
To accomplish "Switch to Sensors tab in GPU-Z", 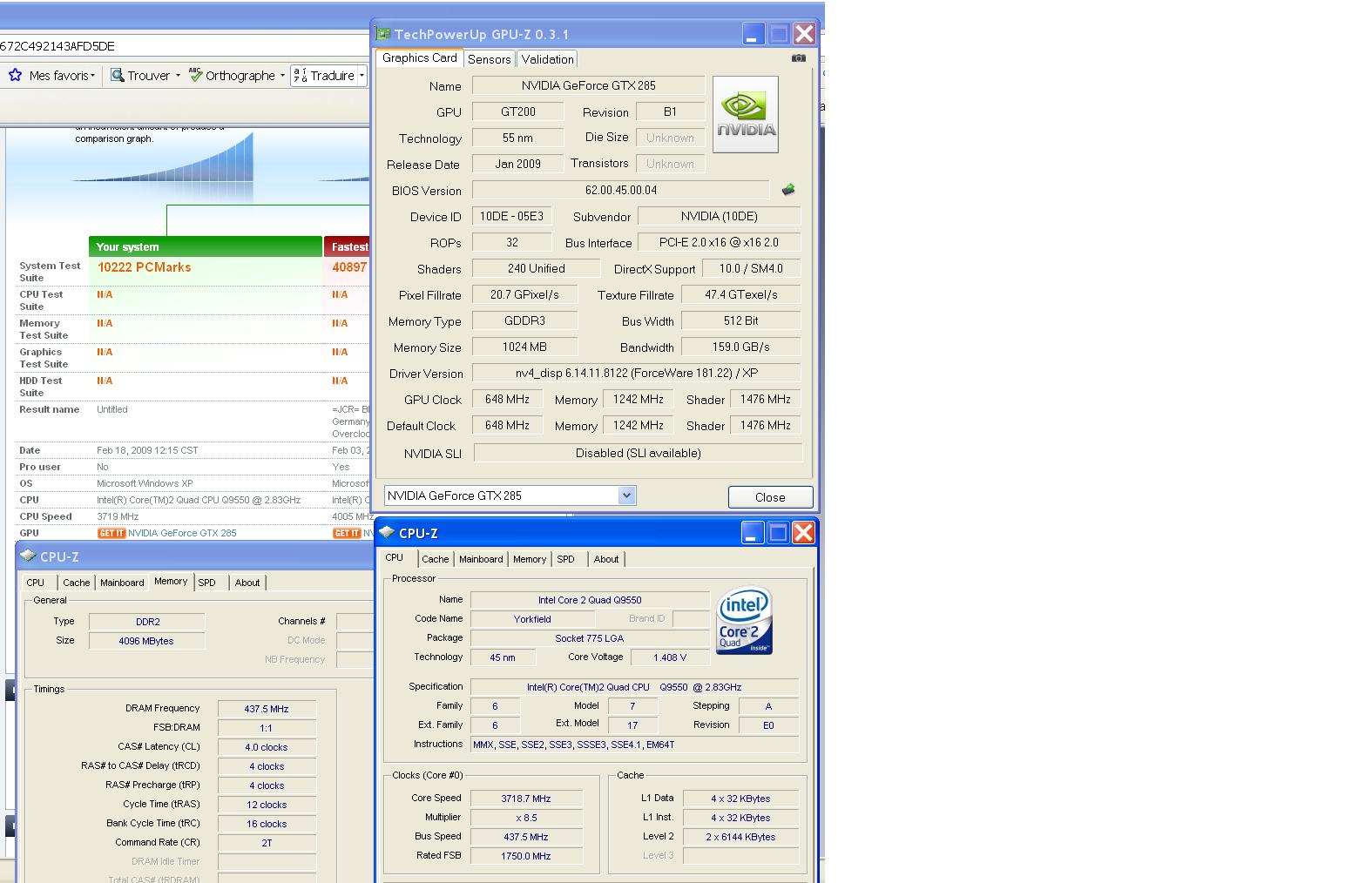I will point(489,59).
